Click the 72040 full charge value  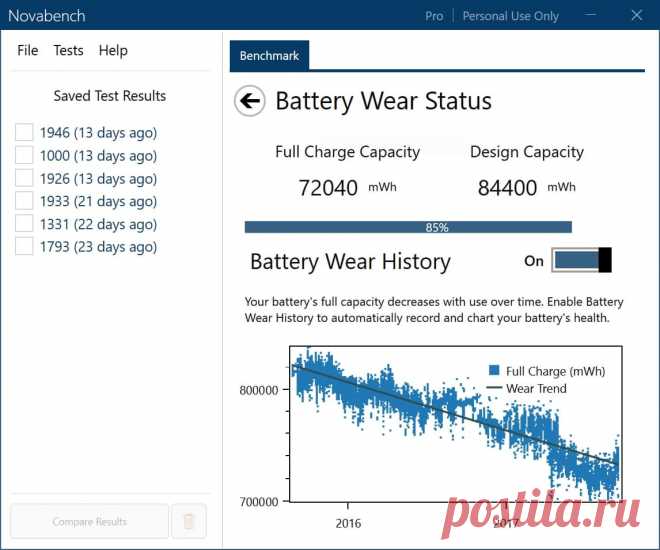[x=328, y=188]
